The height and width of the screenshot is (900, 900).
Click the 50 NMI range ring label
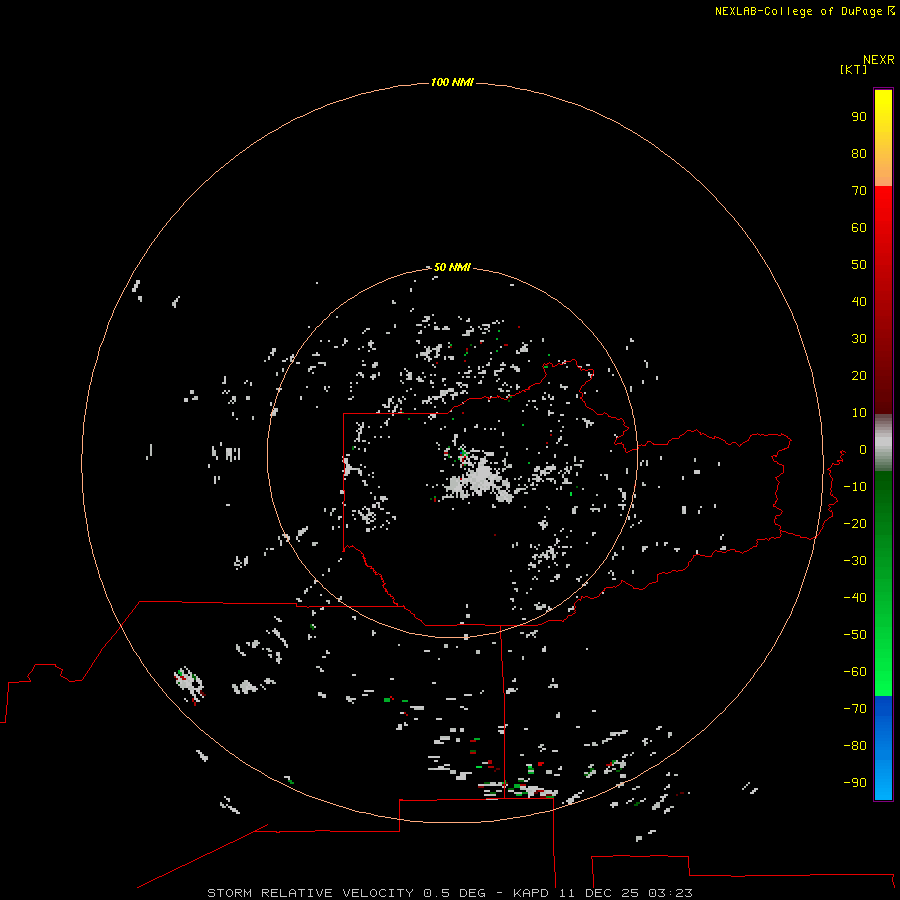(x=452, y=267)
